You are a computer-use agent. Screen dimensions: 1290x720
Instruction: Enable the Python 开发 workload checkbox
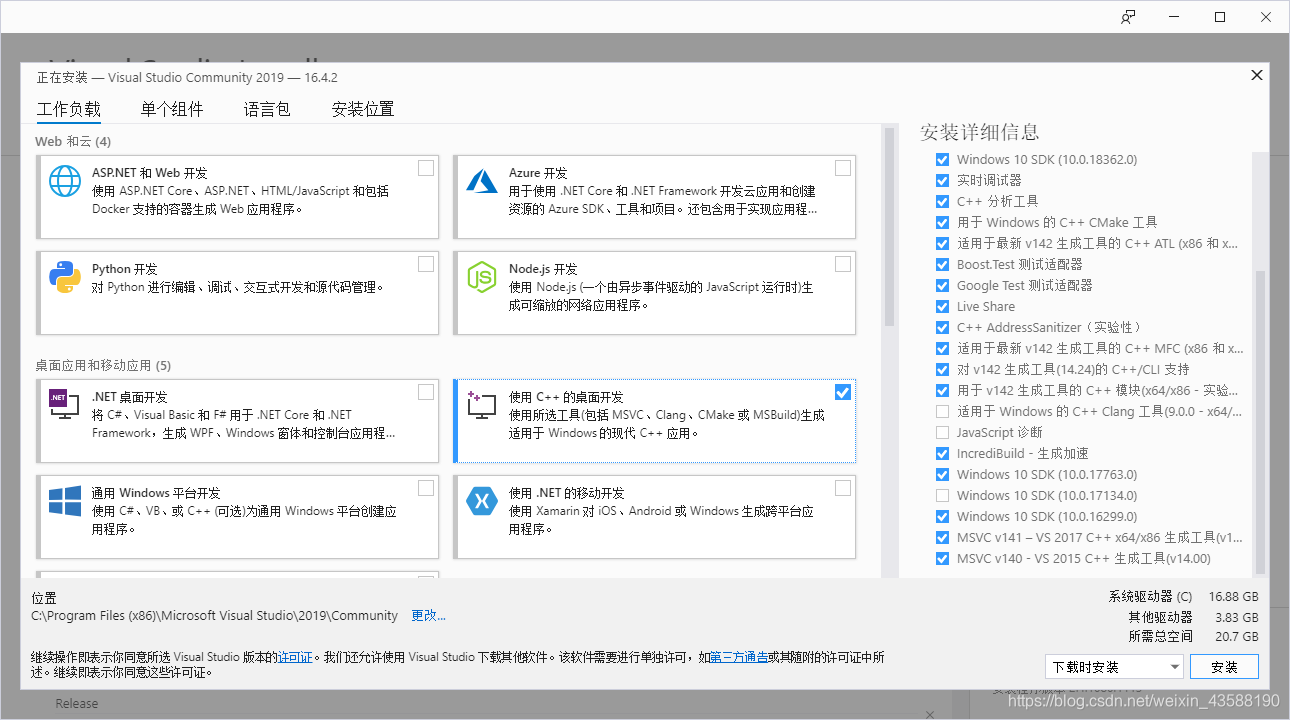(426, 264)
